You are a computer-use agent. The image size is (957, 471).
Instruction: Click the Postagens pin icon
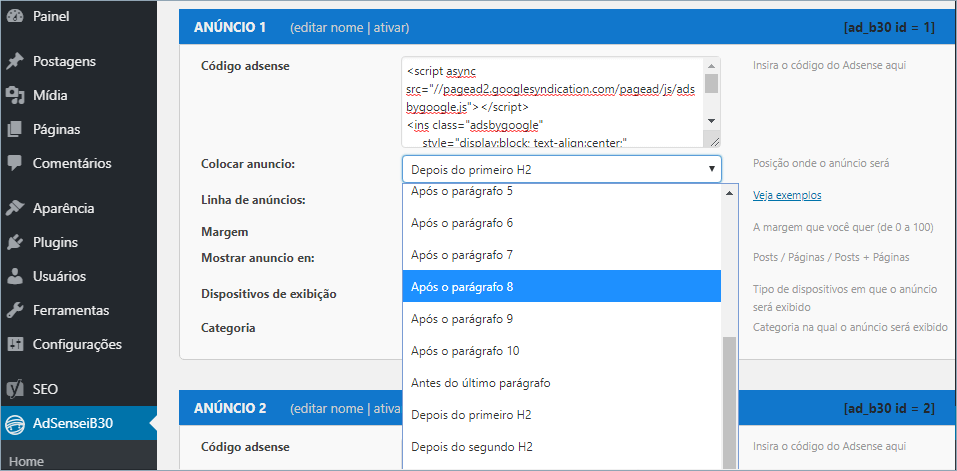[x=15, y=62]
